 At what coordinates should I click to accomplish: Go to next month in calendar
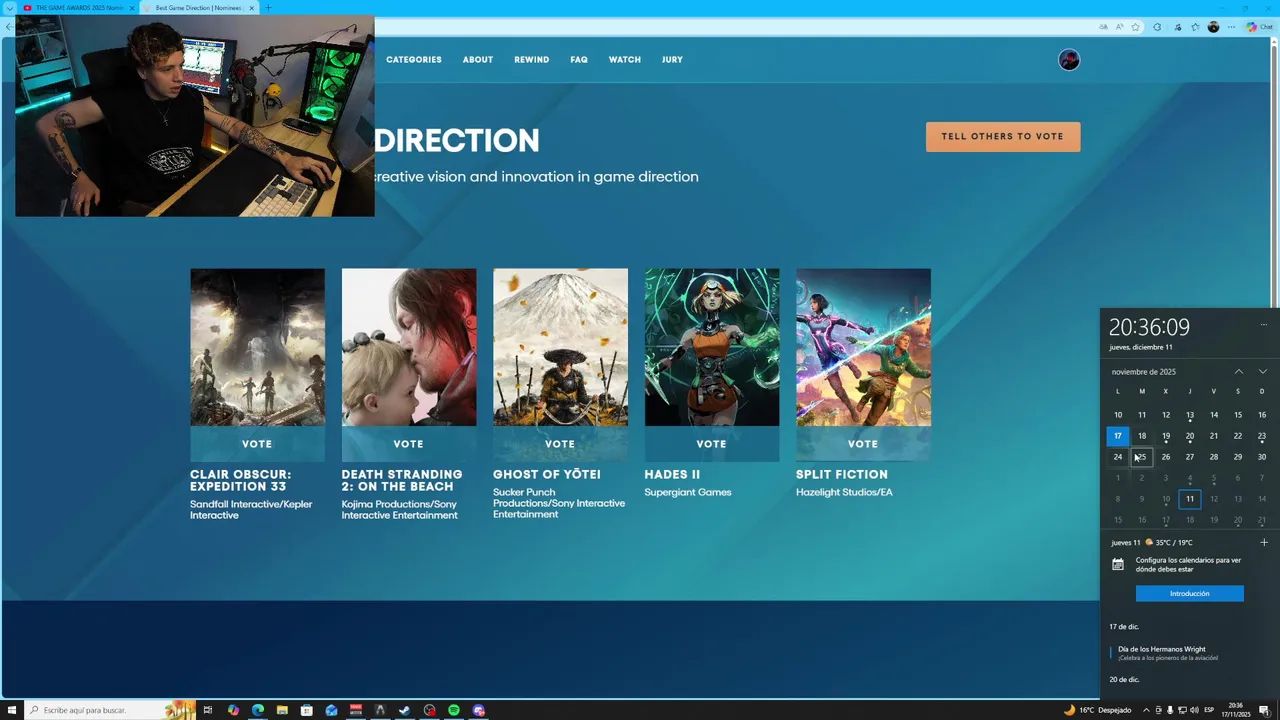[x=1263, y=372]
